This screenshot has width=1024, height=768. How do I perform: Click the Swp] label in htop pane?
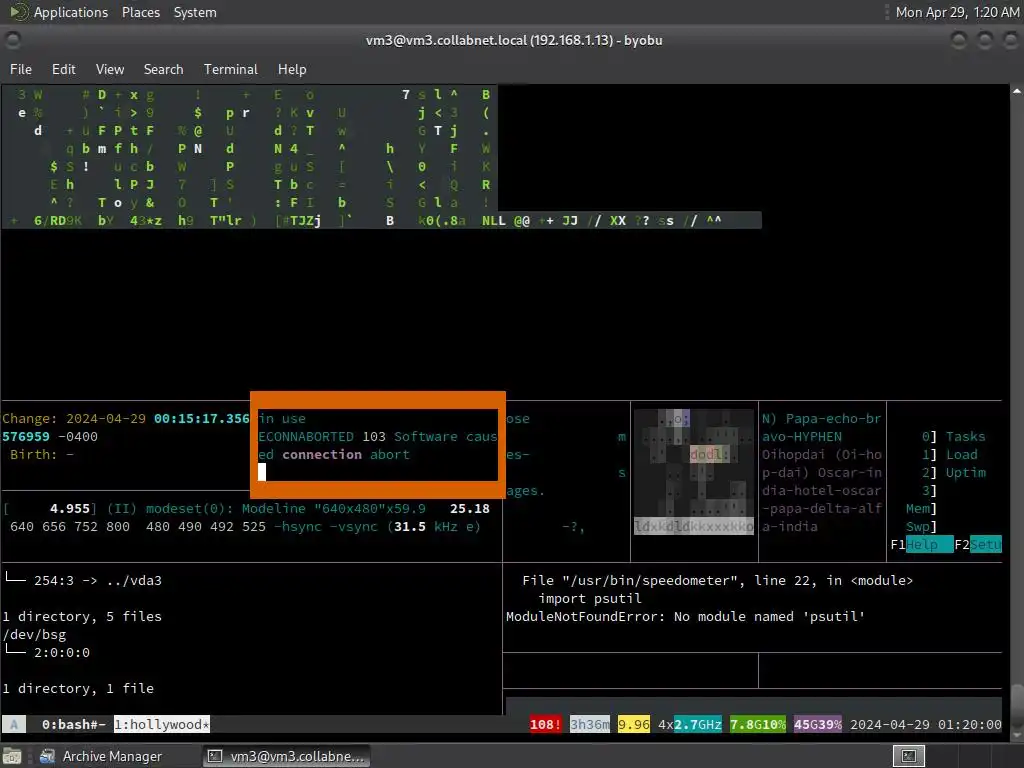coord(921,526)
